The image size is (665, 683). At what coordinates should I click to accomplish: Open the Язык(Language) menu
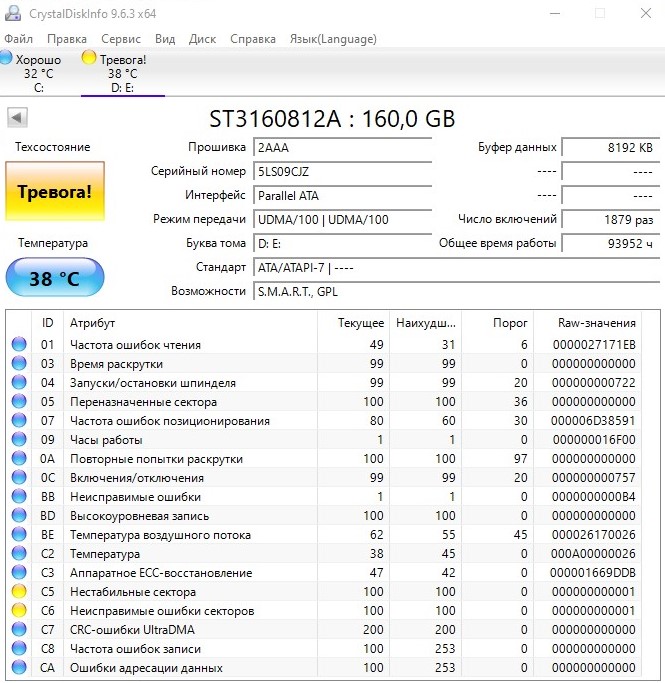[333, 39]
